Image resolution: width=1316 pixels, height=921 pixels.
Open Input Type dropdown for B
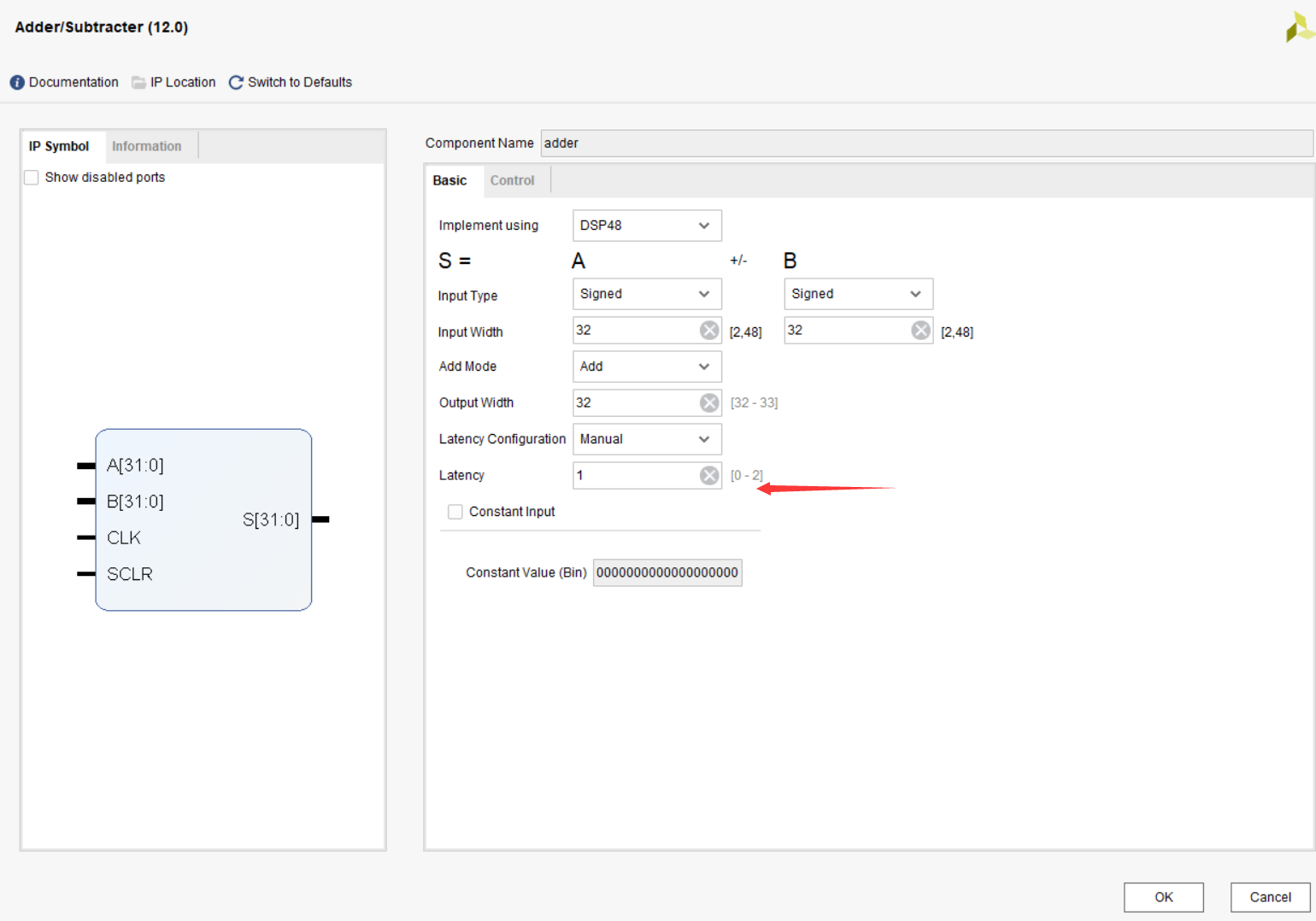(858, 294)
